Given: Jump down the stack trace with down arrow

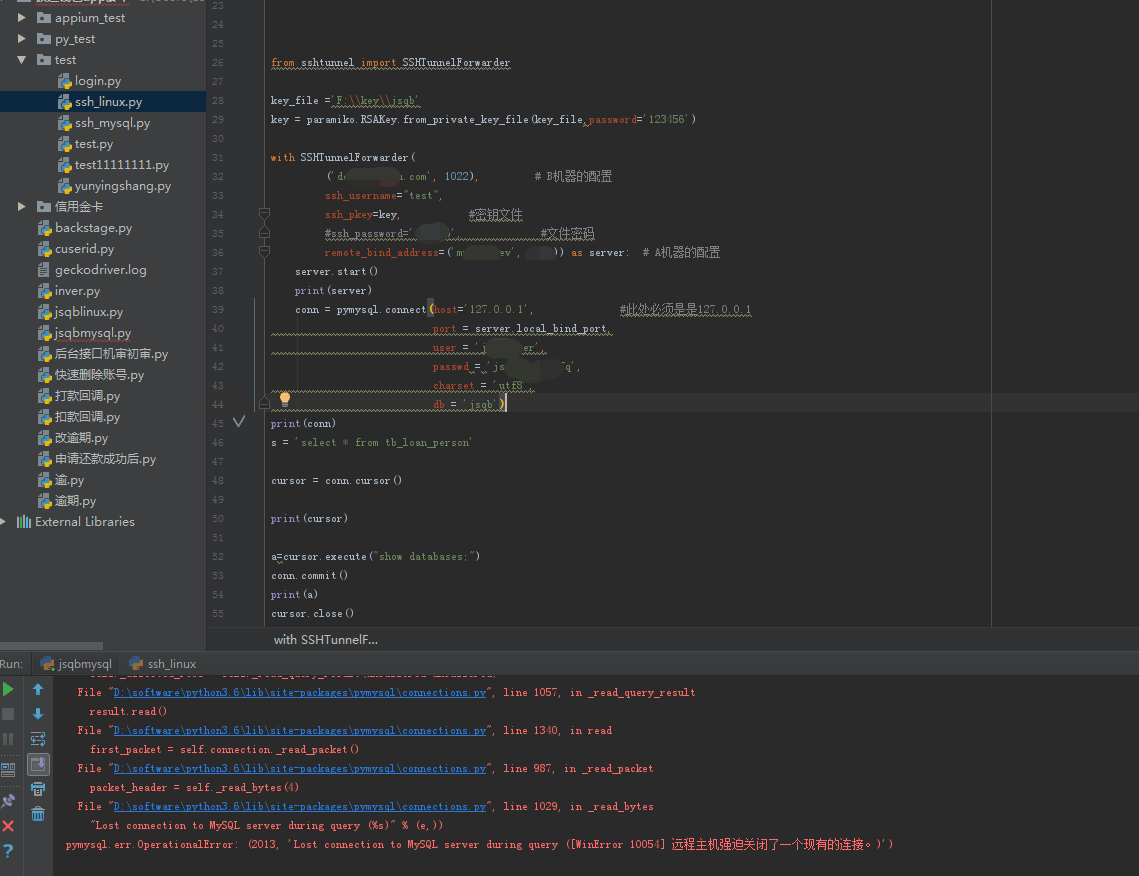Looking at the screenshot, I should 38,714.
